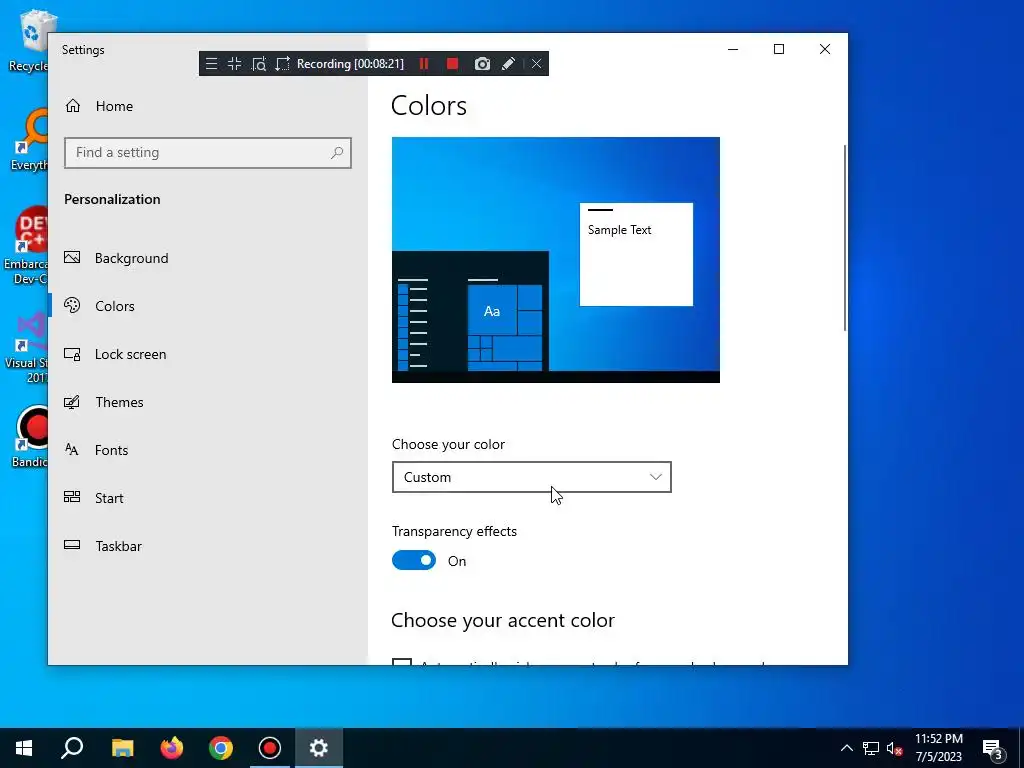The width and height of the screenshot is (1024, 768).
Task: Click the network tray icon
Action: coord(871,748)
